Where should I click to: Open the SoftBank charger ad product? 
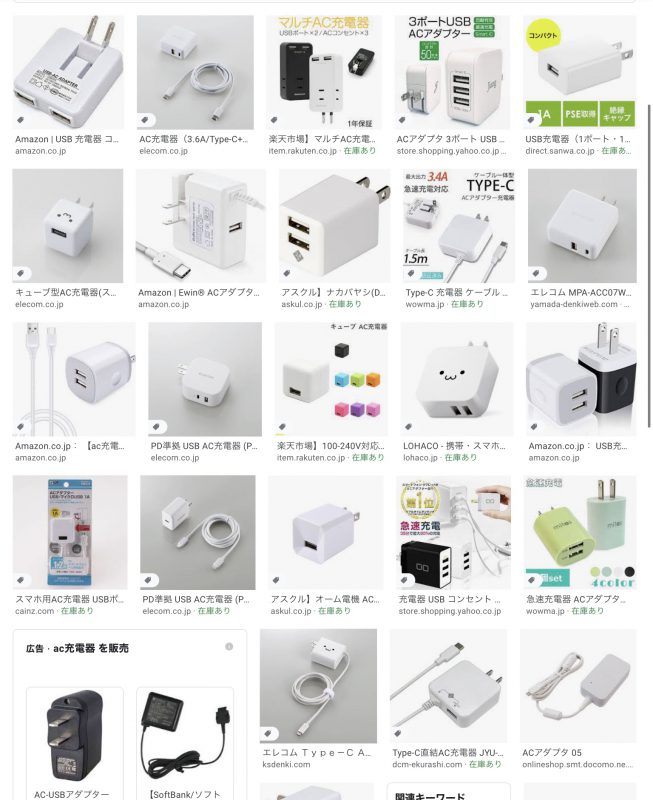(185, 738)
